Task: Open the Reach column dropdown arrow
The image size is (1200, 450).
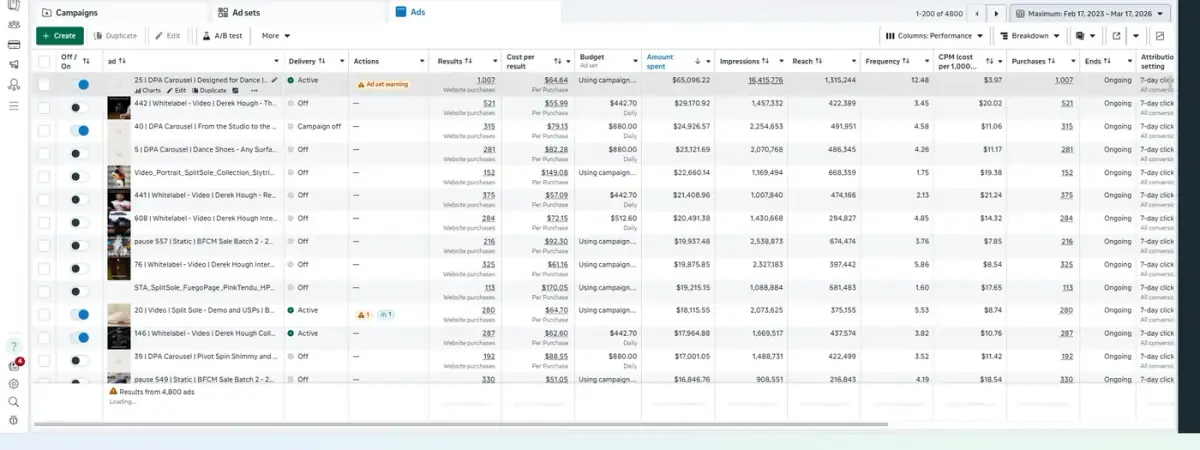Action: pyautogui.click(x=855, y=61)
